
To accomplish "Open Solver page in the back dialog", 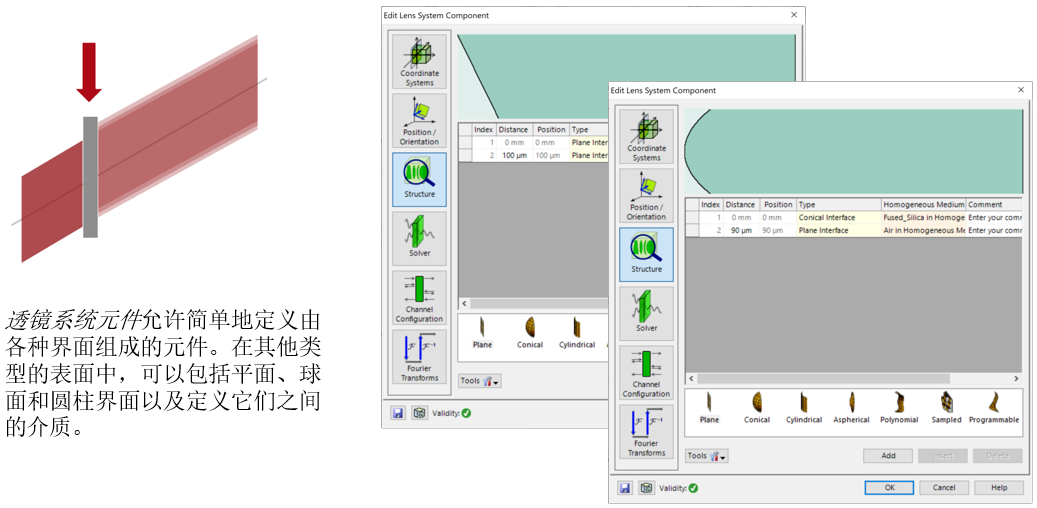I will click(419, 237).
